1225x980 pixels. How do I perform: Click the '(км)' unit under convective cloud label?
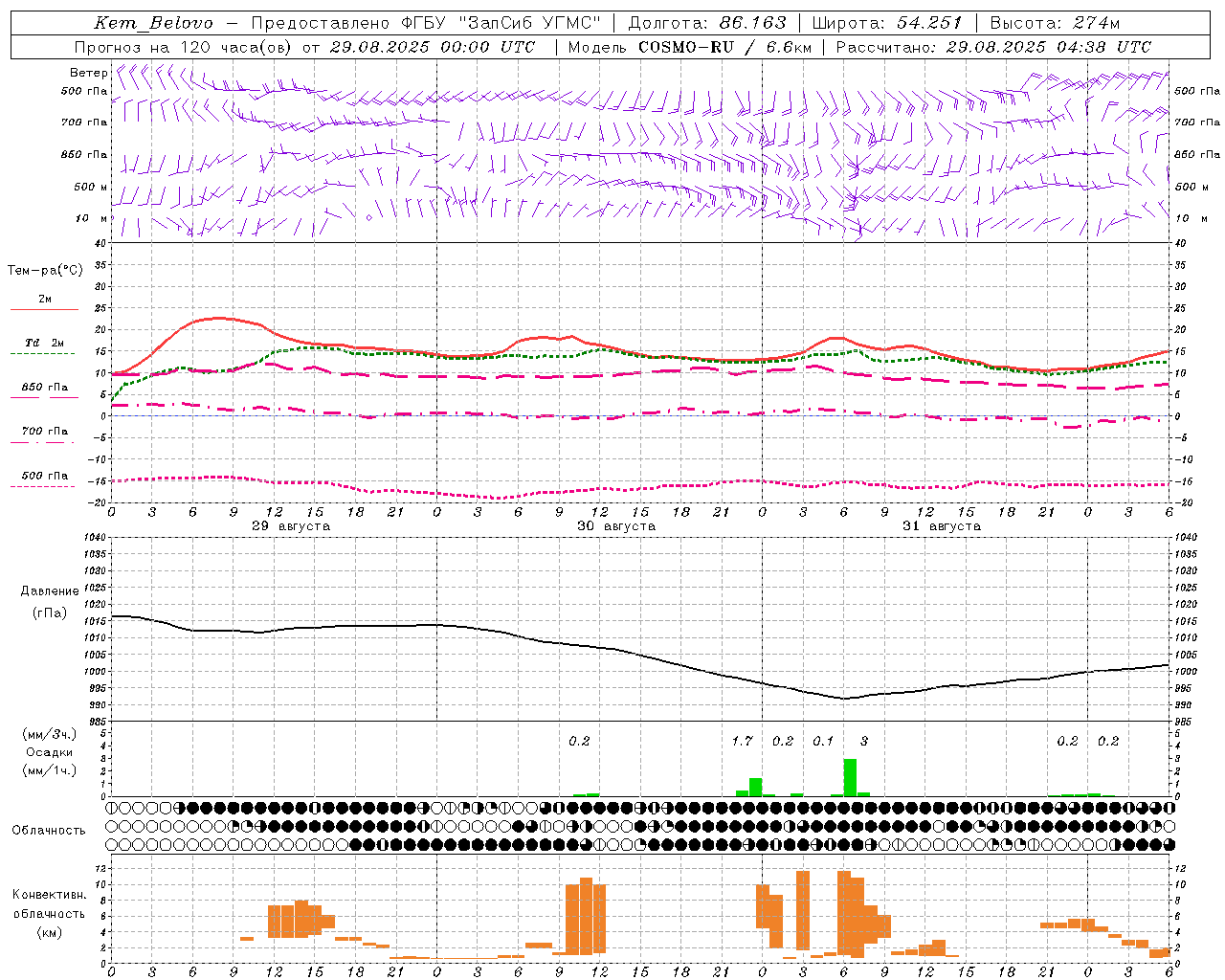tap(49, 932)
